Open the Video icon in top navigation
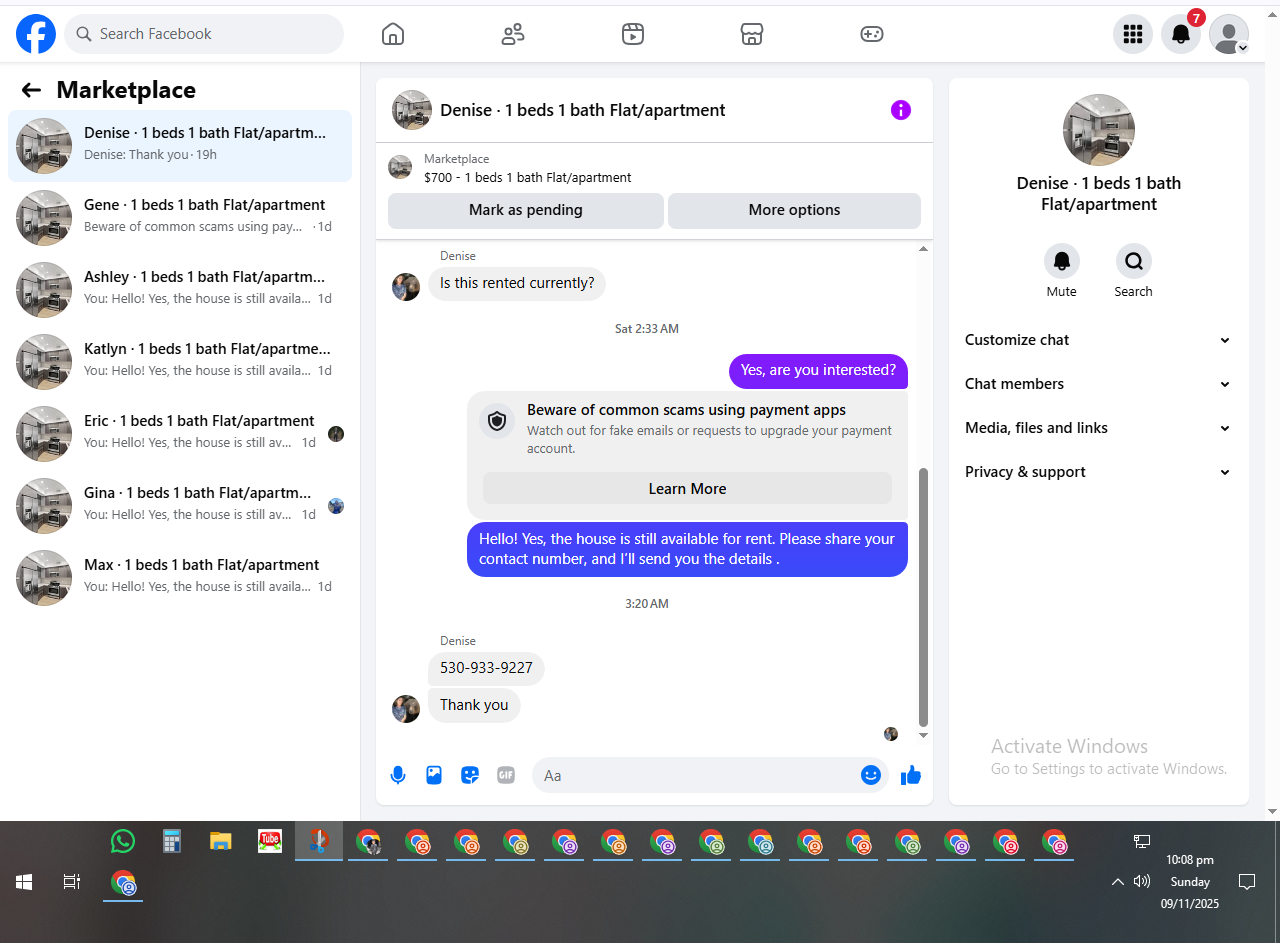1280x943 pixels. coord(632,34)
